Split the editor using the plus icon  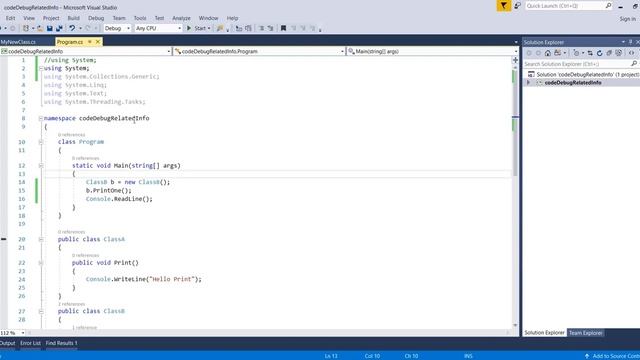(515, 60)
